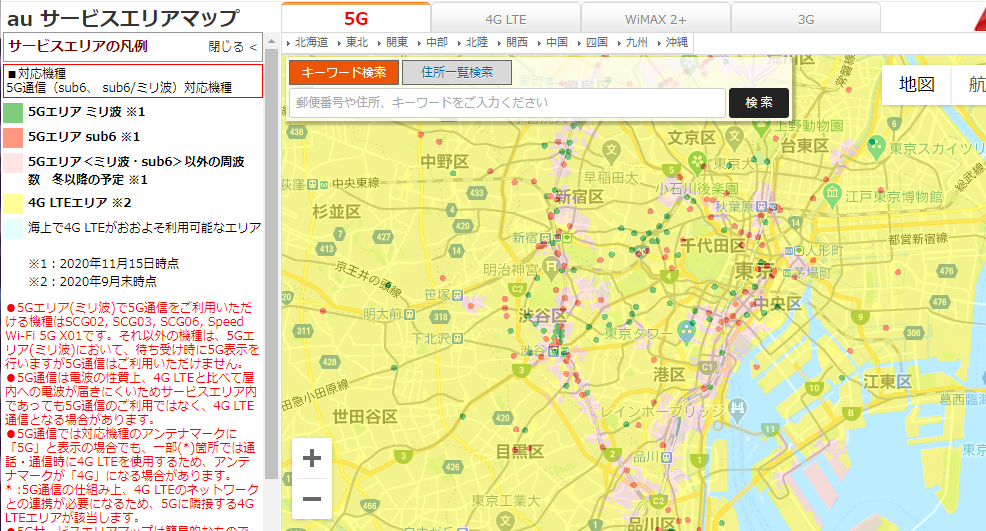This screenshot has height=531, width=986.
Task: Click the サービスエリアの凡例 legend heading
Action: pyautogui.click(x=78, y=47)
